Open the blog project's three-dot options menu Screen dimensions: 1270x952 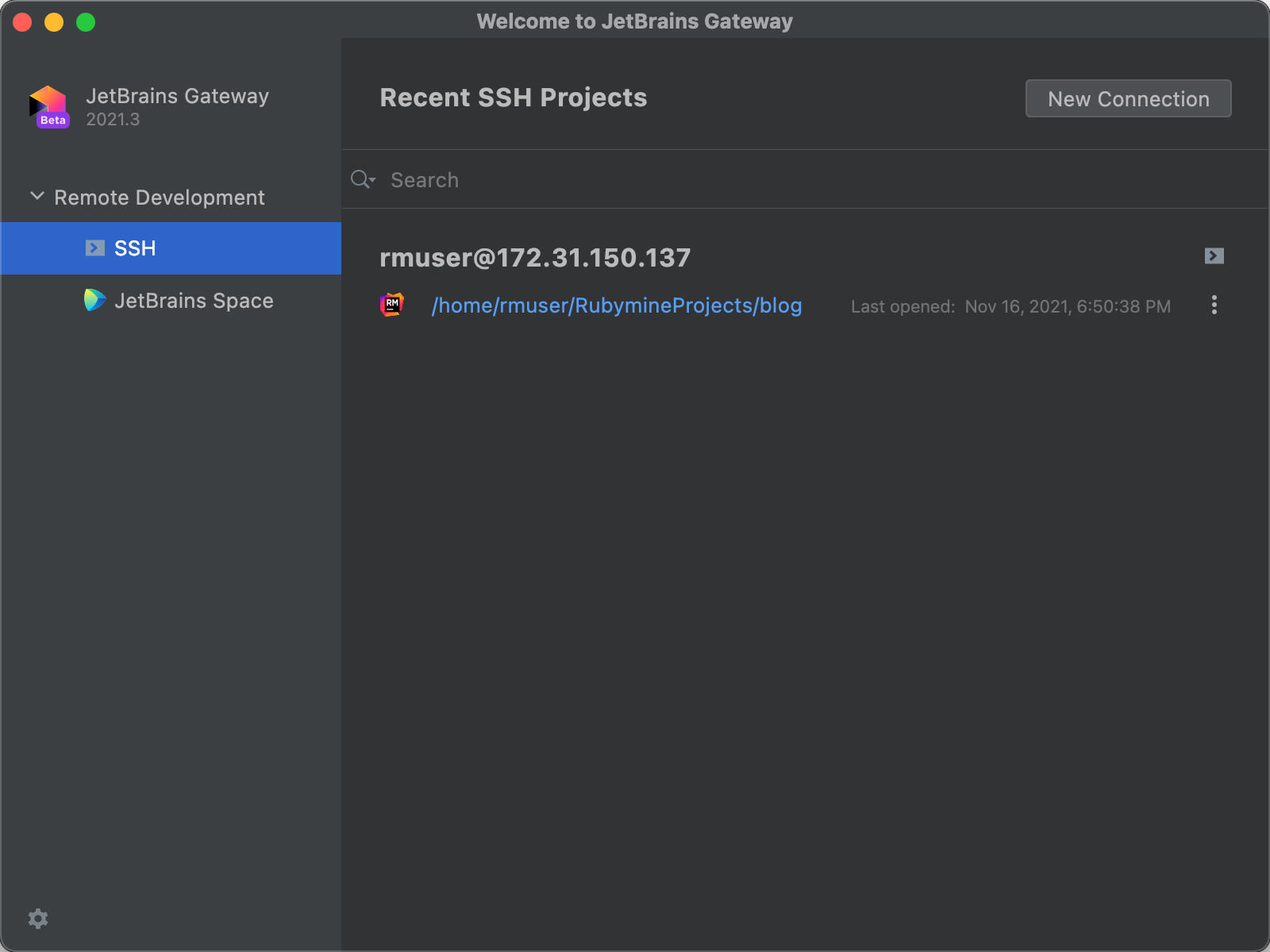pyautogui.click(x=1214, y=305)
